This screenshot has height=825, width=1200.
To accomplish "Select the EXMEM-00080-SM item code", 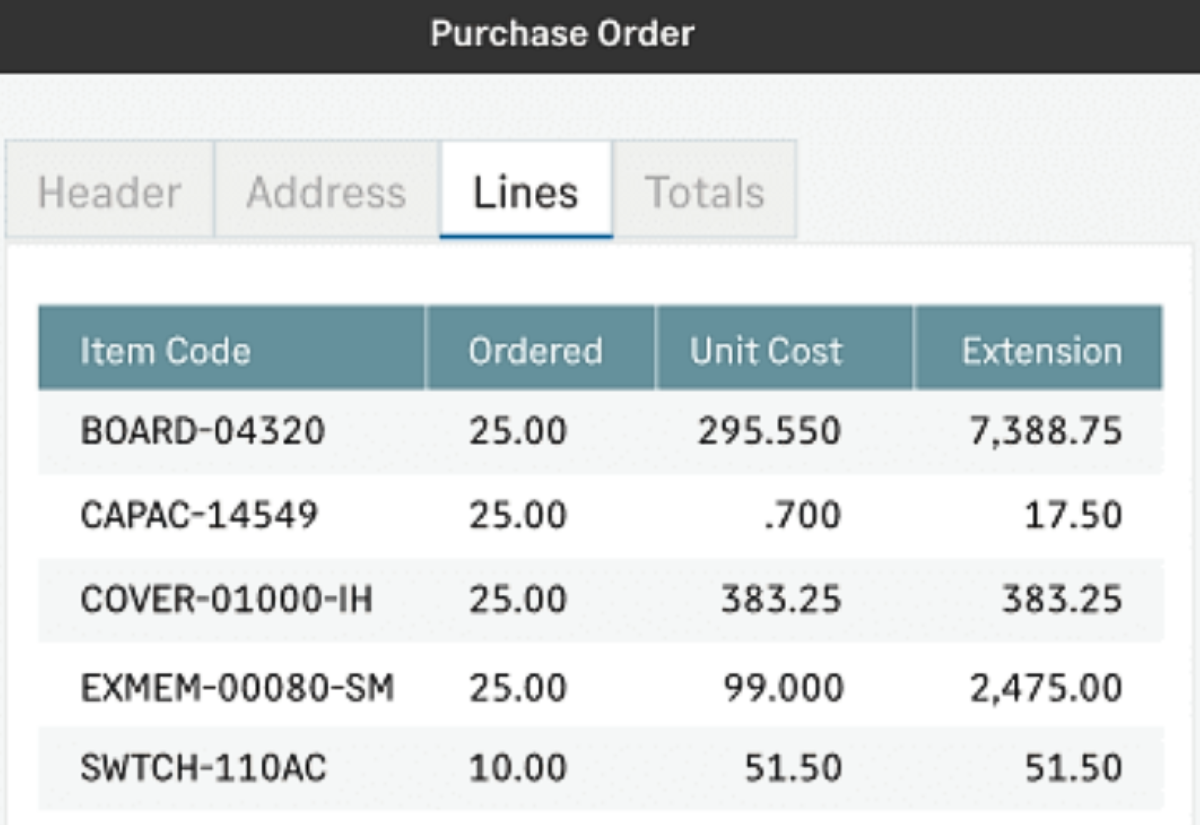I will point(237,687).
